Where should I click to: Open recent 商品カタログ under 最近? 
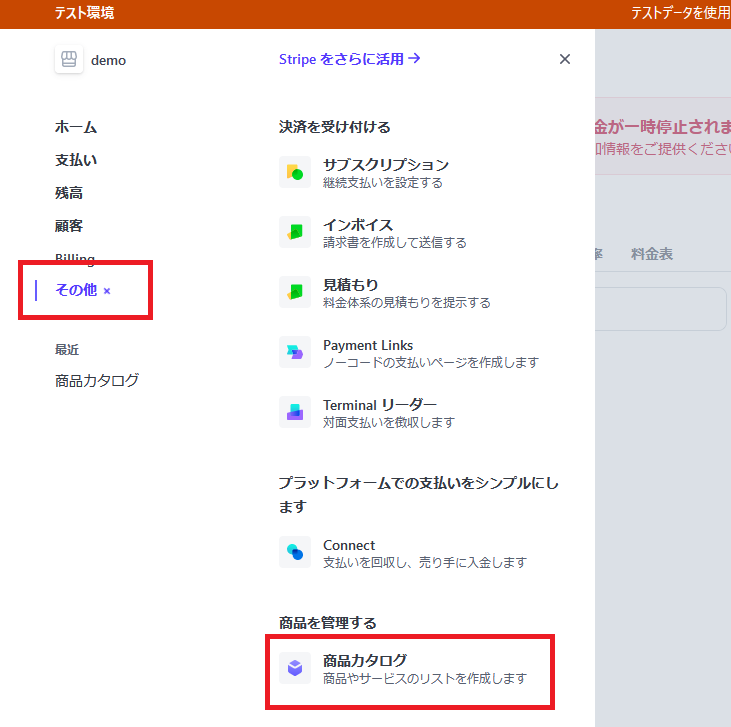pos(97,381)
